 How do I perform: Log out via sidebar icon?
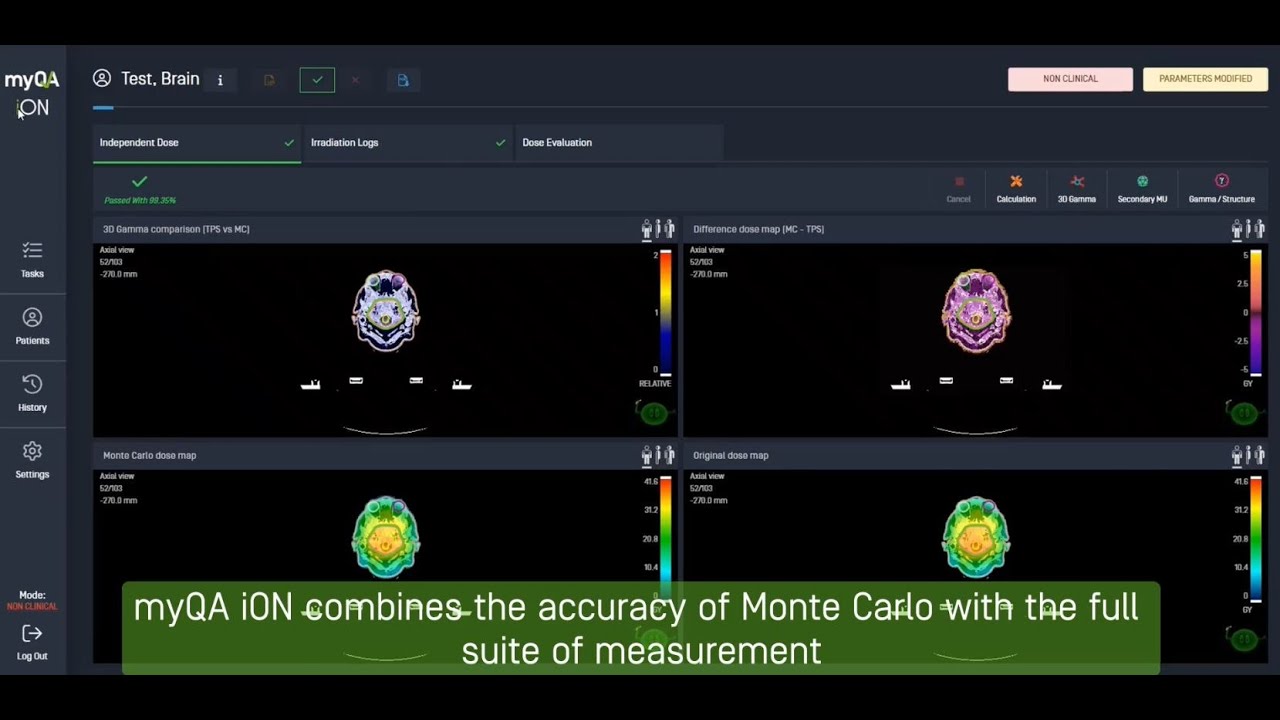click(32, 642)
